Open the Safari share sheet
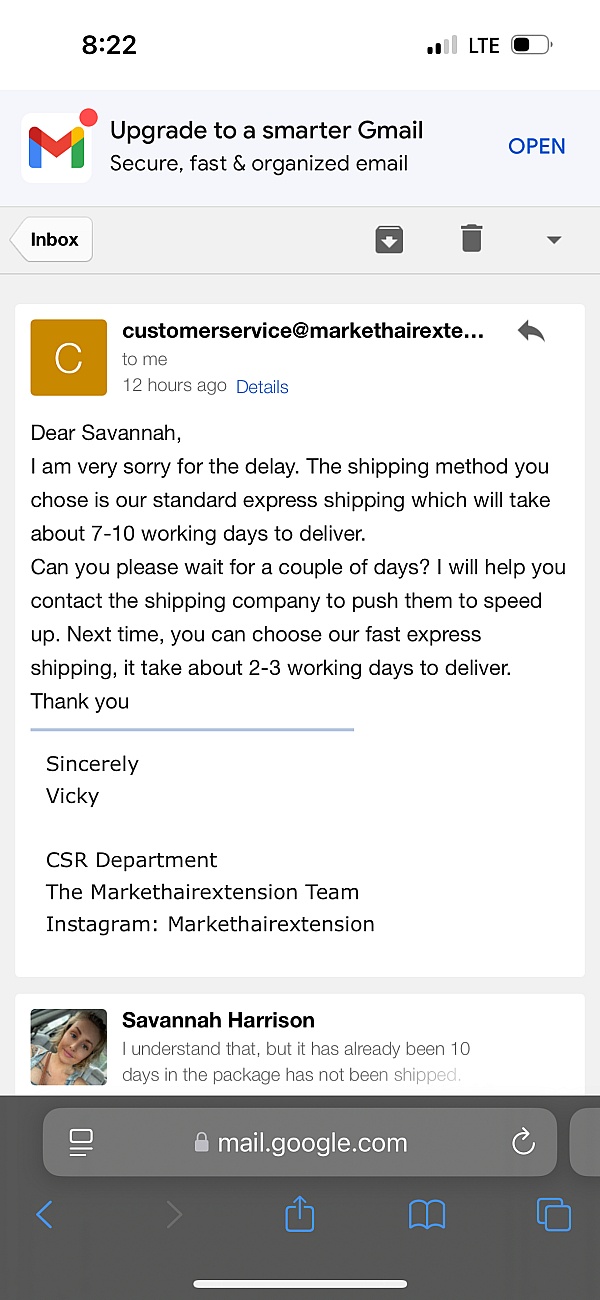Image resolution: width=600 pixels, height=1300 pixels. click(x=300, y=1214)
